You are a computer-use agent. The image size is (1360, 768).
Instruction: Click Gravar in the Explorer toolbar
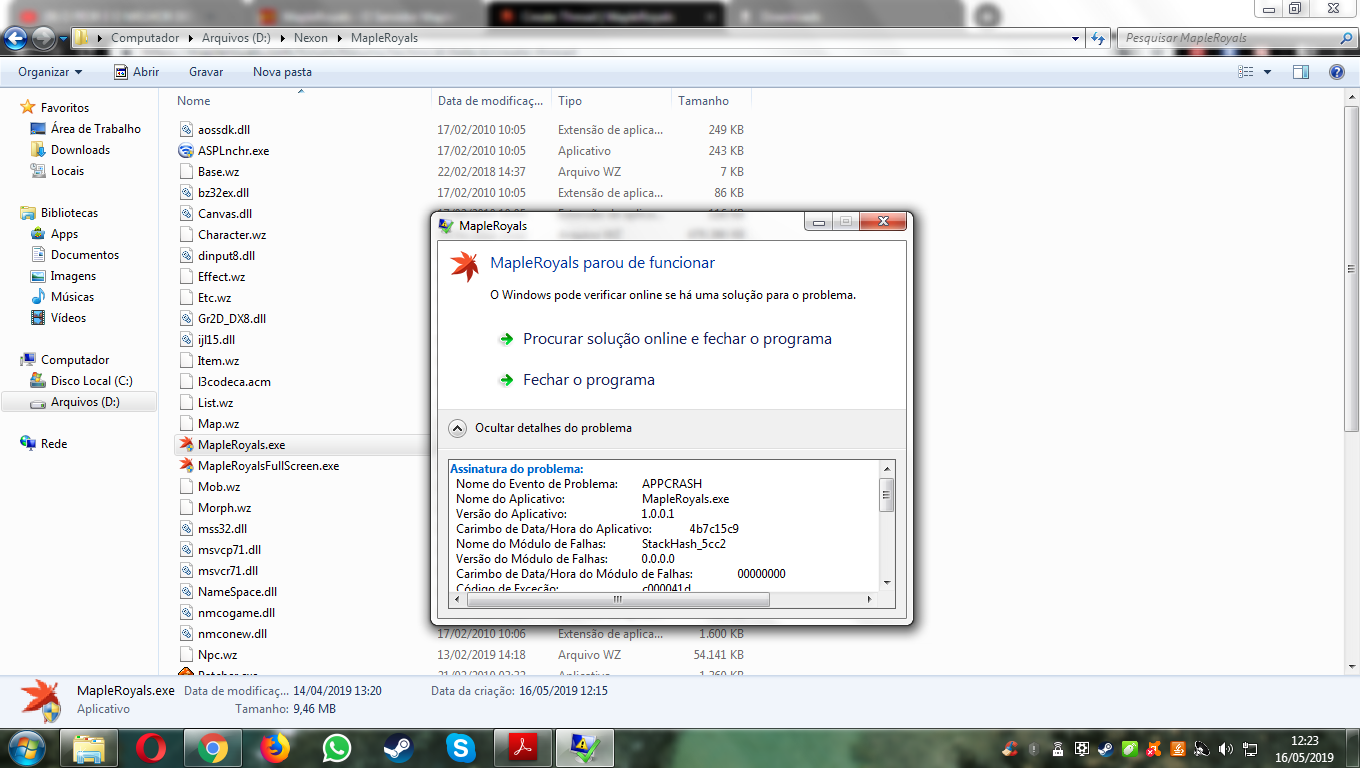tap(206, 72)
